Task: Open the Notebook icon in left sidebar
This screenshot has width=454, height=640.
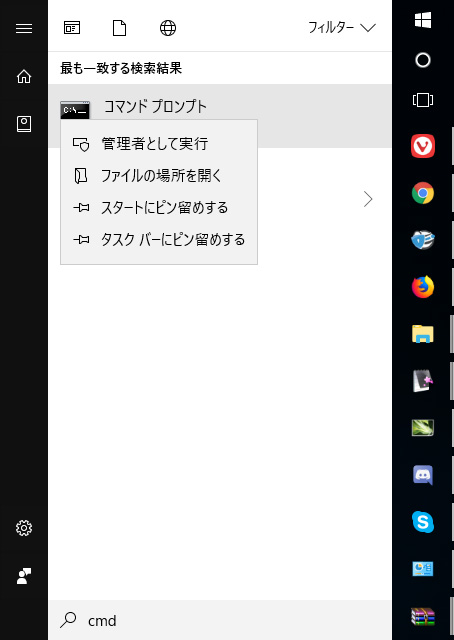Action: click(24, 124)
